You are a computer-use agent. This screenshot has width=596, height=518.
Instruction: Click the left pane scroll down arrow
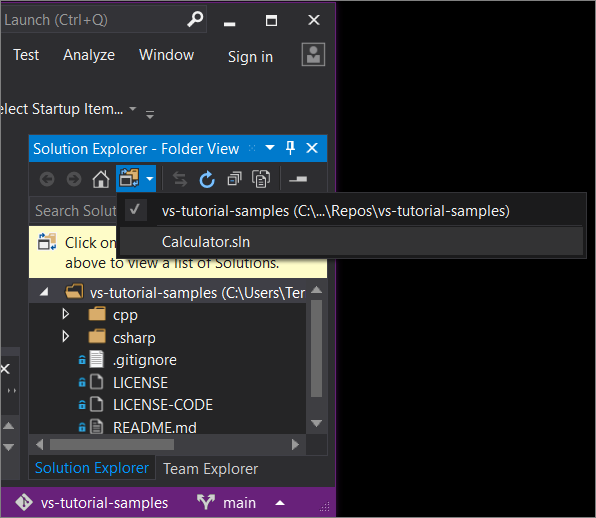click(x=8, y=447)
